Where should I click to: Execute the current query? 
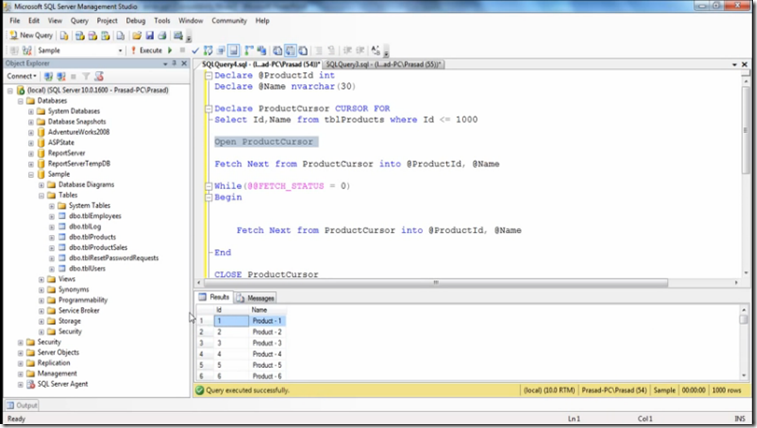click(147, 50)
